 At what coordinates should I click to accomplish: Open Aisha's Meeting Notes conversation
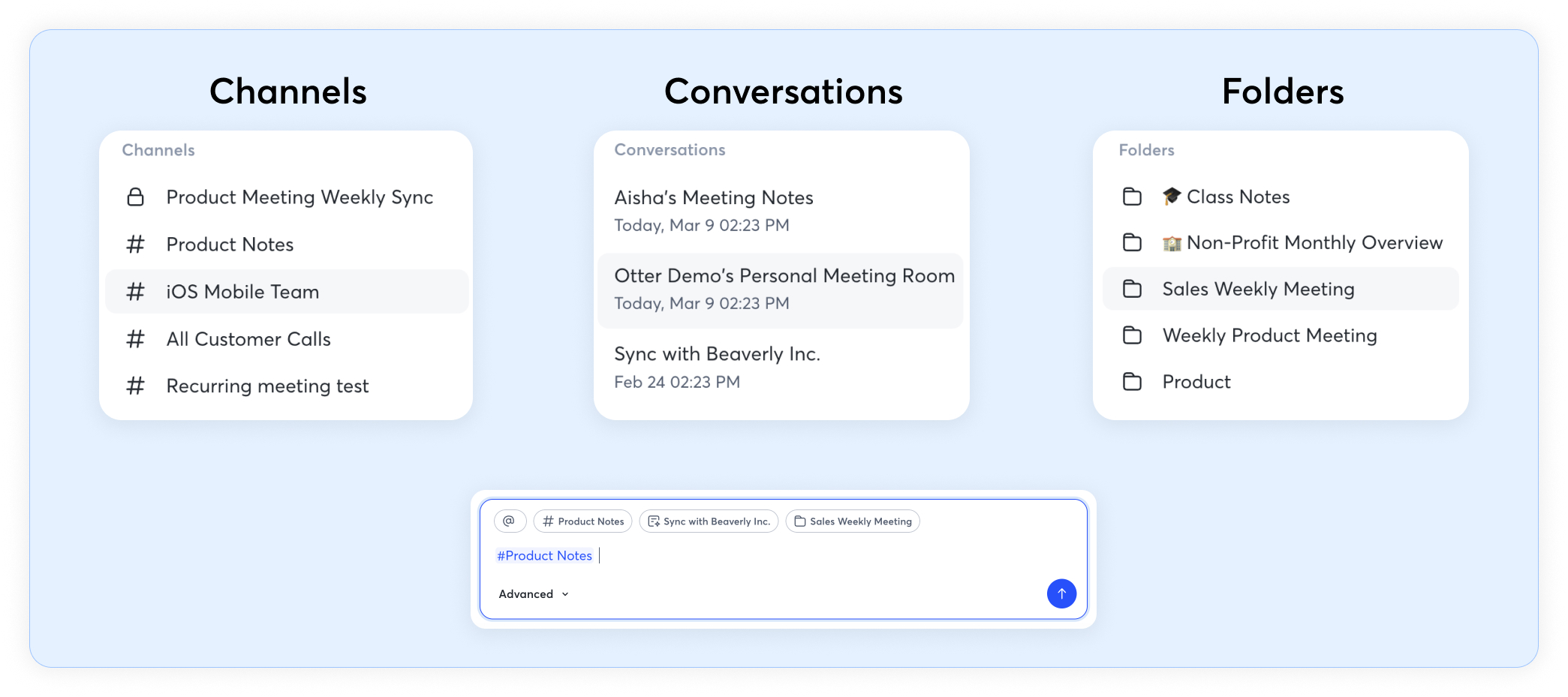tap(713, 198)
